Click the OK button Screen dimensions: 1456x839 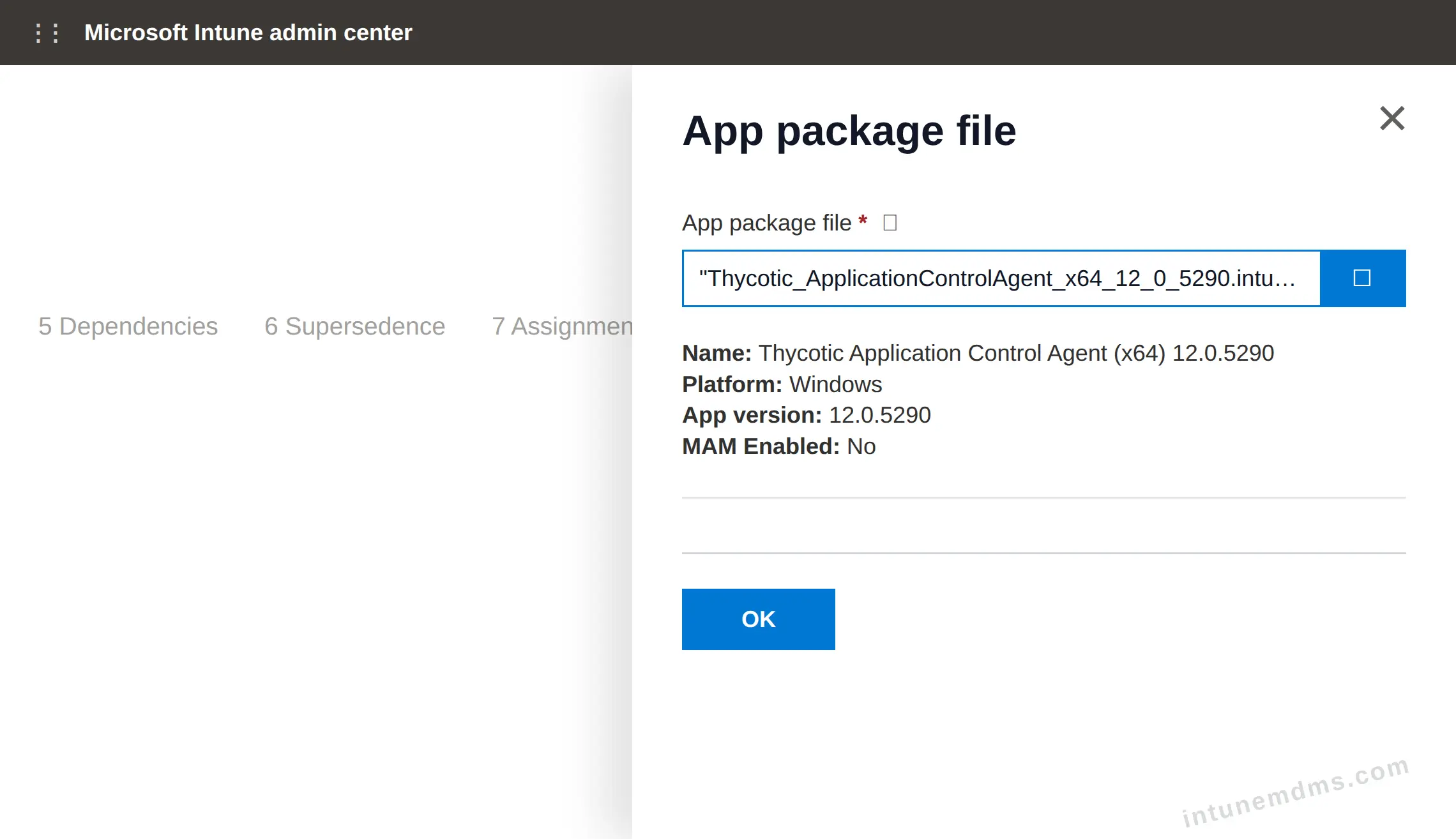pyautogui.click(x=758, y=619)
